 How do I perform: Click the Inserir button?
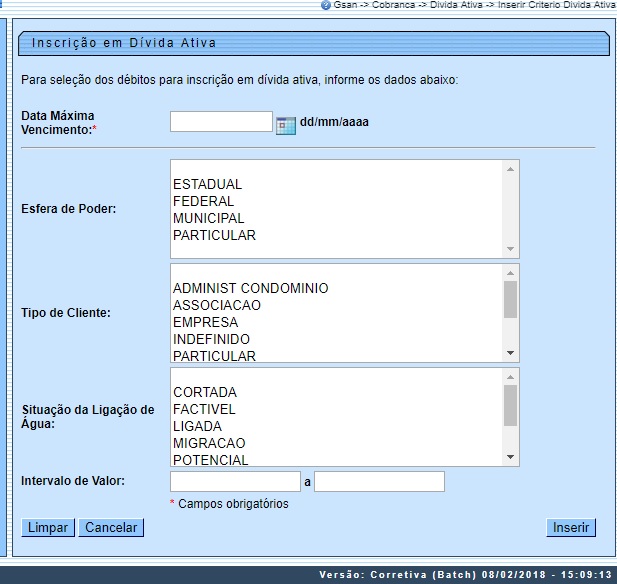coord(571,527)
